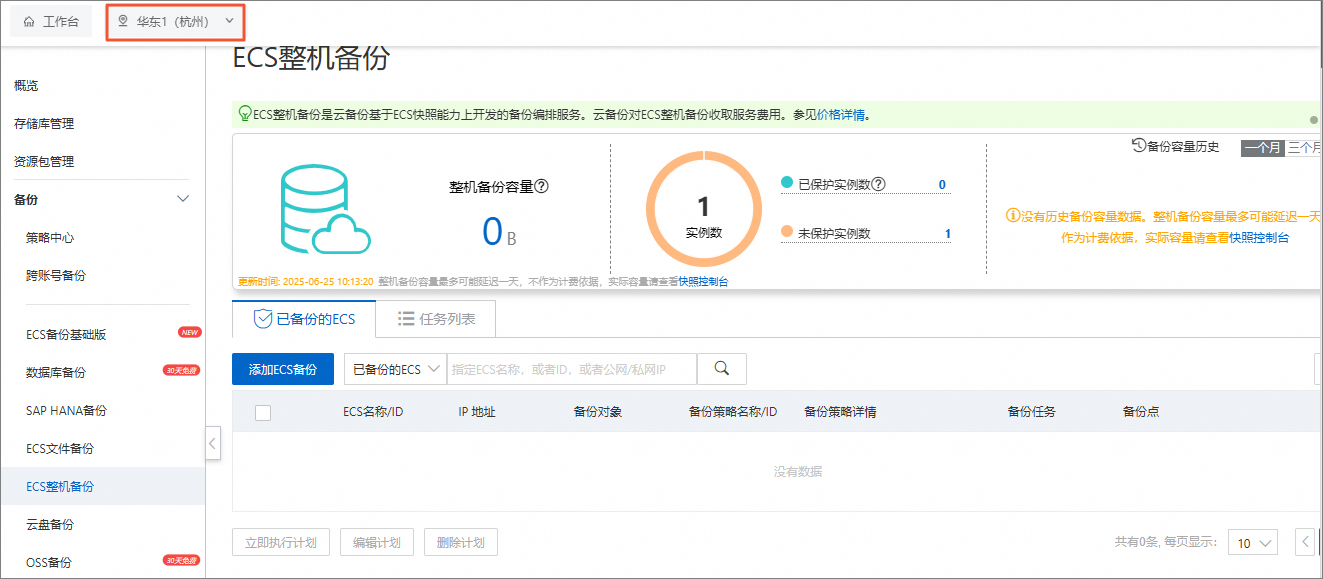Click the 备份任务 column header
Viewport: 1323px width, 579px height.
1032,412
